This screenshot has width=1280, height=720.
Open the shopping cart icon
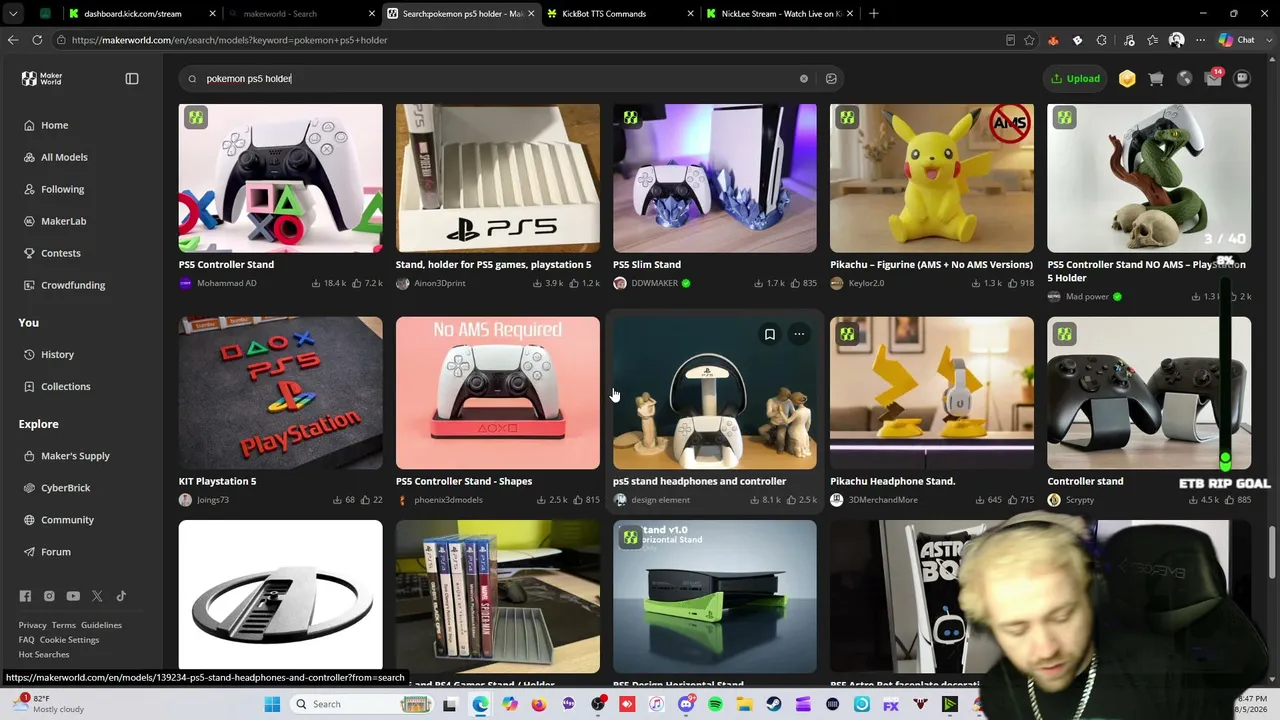[1156, 79]
